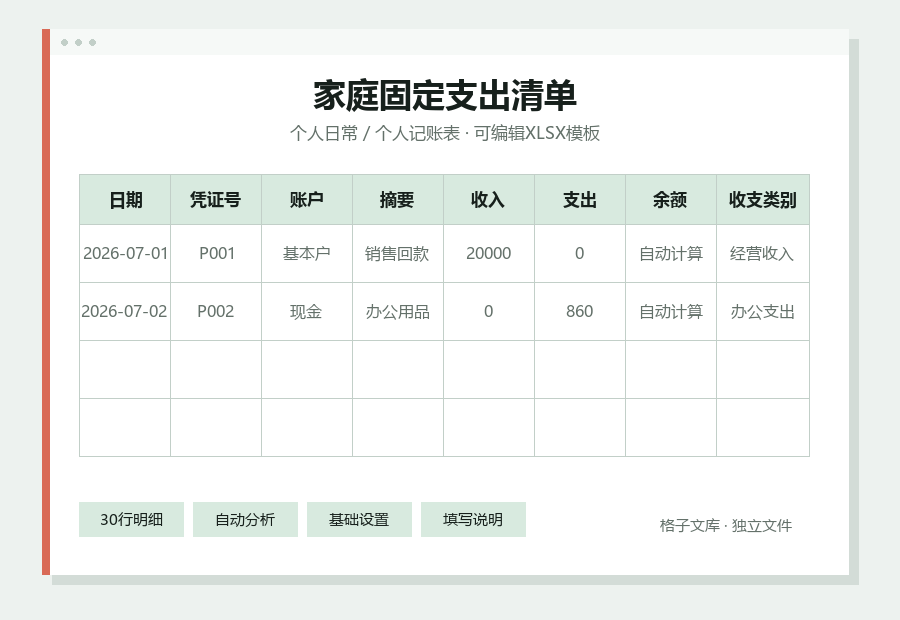Click the 摘要 column header

(398, 200)
